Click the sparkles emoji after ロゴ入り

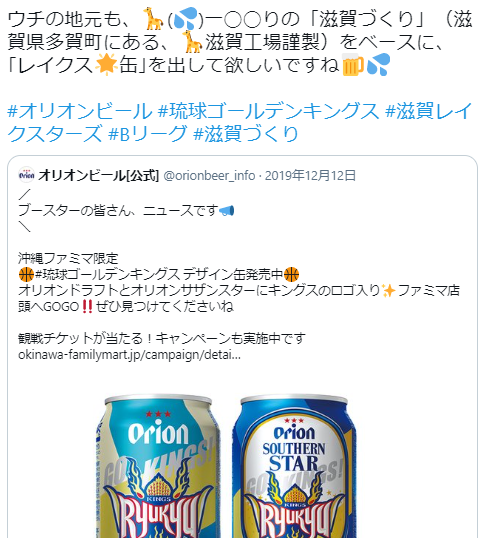[x=389, y=290]
